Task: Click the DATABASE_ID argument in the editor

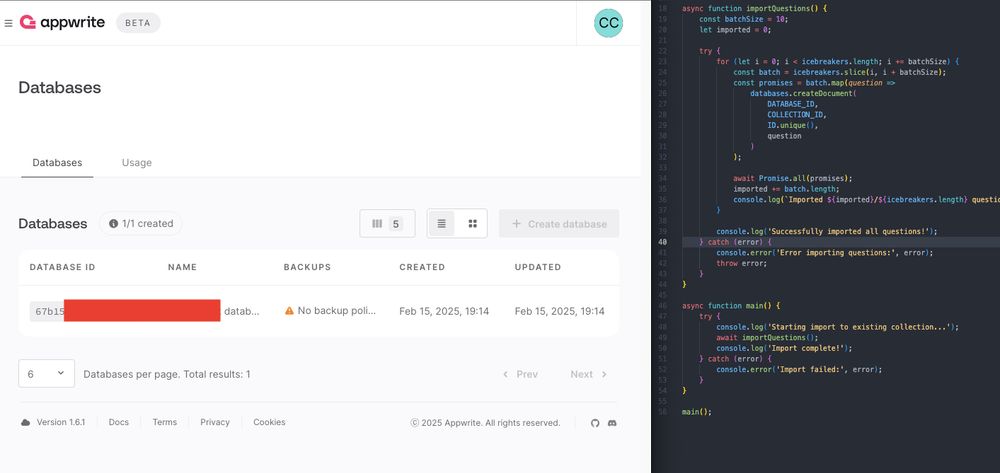Action: pyautogui.click(x=792, y=104)
